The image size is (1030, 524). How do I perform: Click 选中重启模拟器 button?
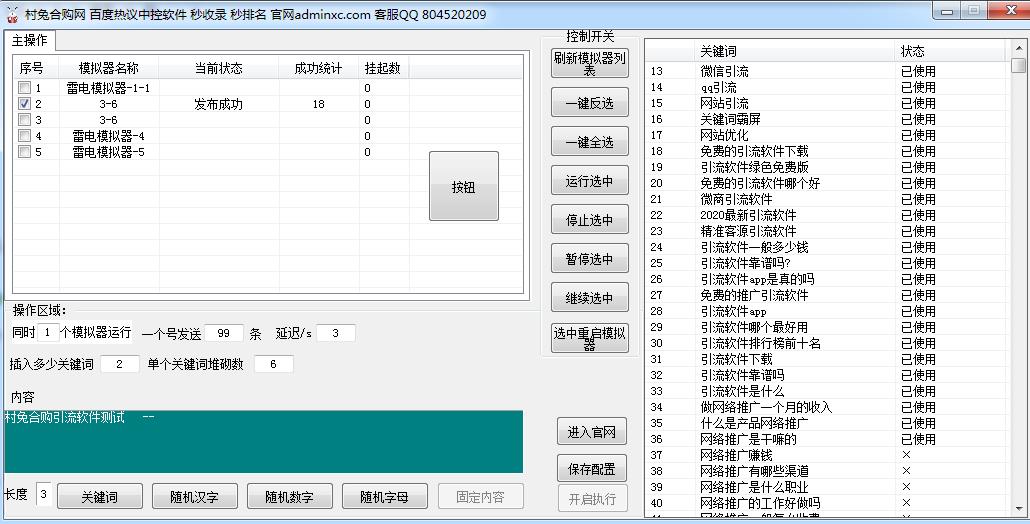point(589,338)
